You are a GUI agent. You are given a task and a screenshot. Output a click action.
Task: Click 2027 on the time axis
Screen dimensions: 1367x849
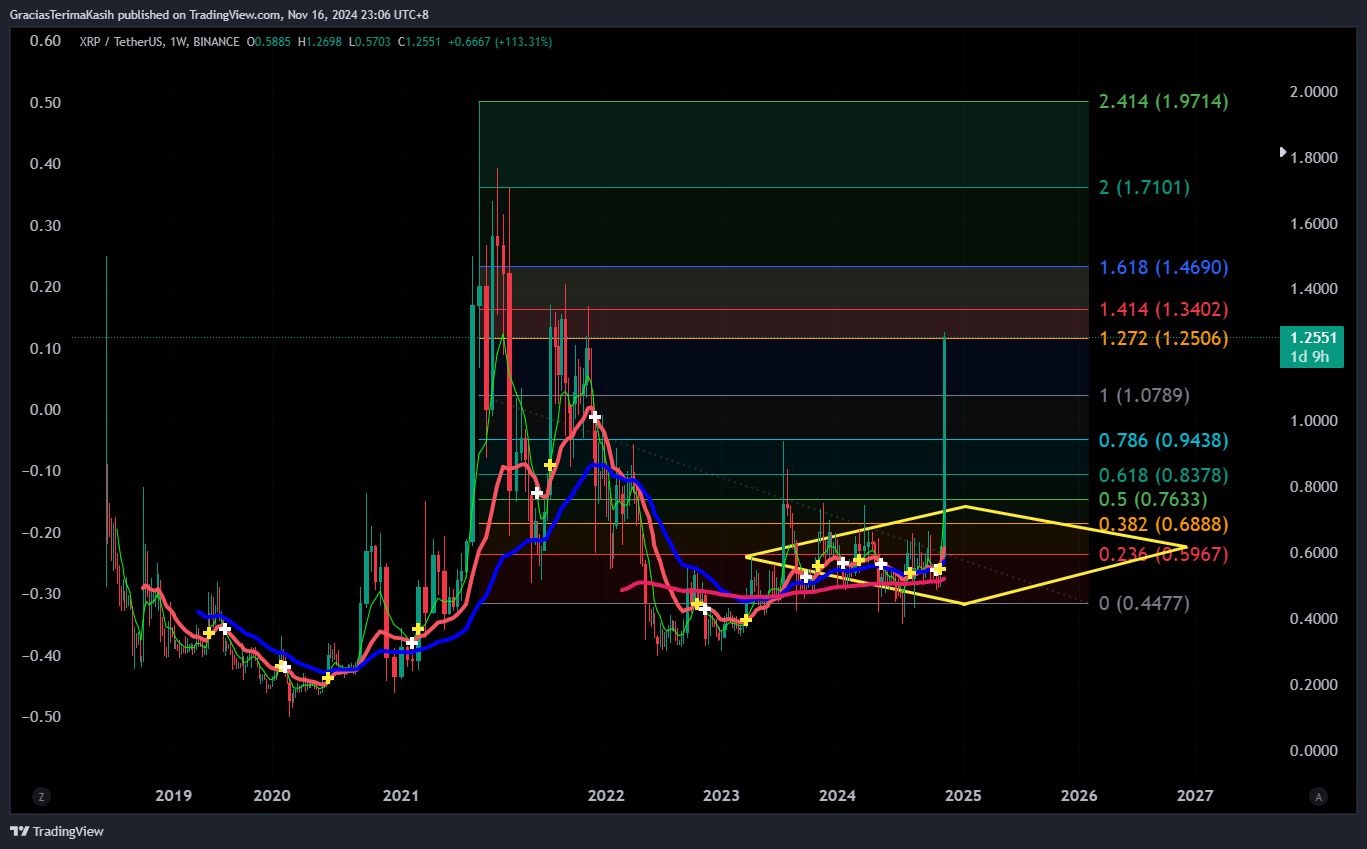(1195, 796)
